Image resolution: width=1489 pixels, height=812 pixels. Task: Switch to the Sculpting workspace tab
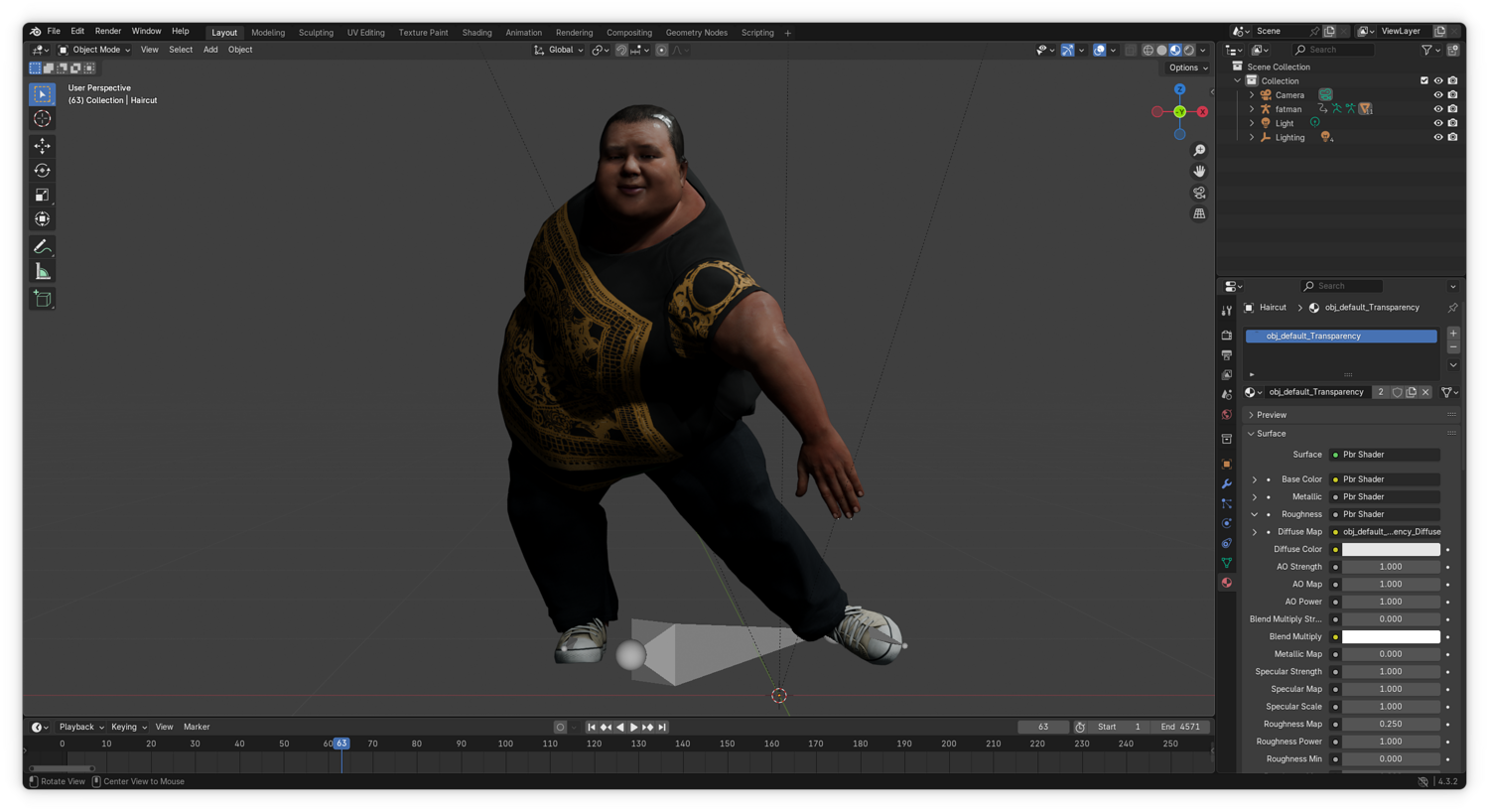click(x=316, y=33)
